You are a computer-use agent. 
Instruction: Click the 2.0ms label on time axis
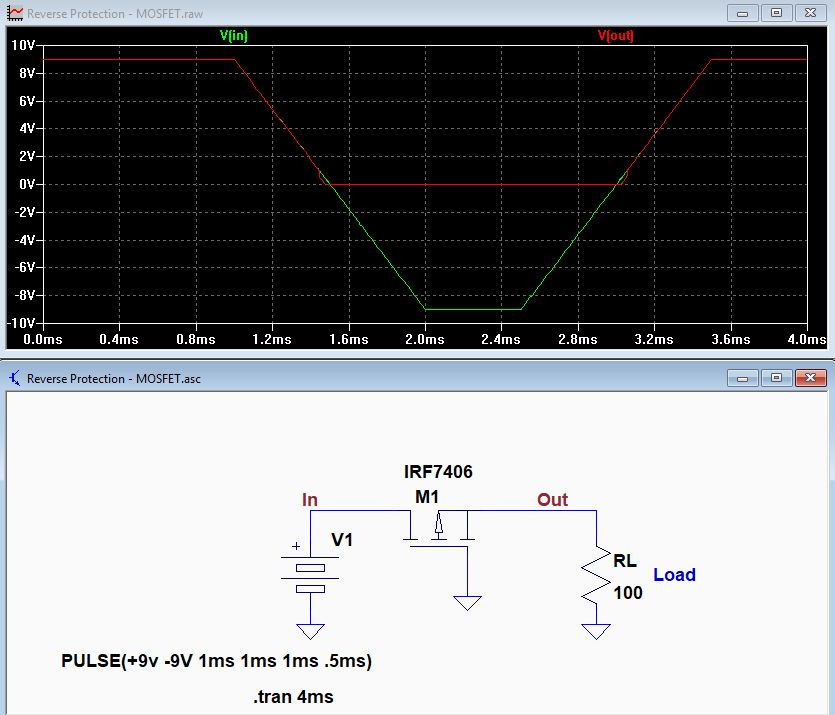[425, 339]
